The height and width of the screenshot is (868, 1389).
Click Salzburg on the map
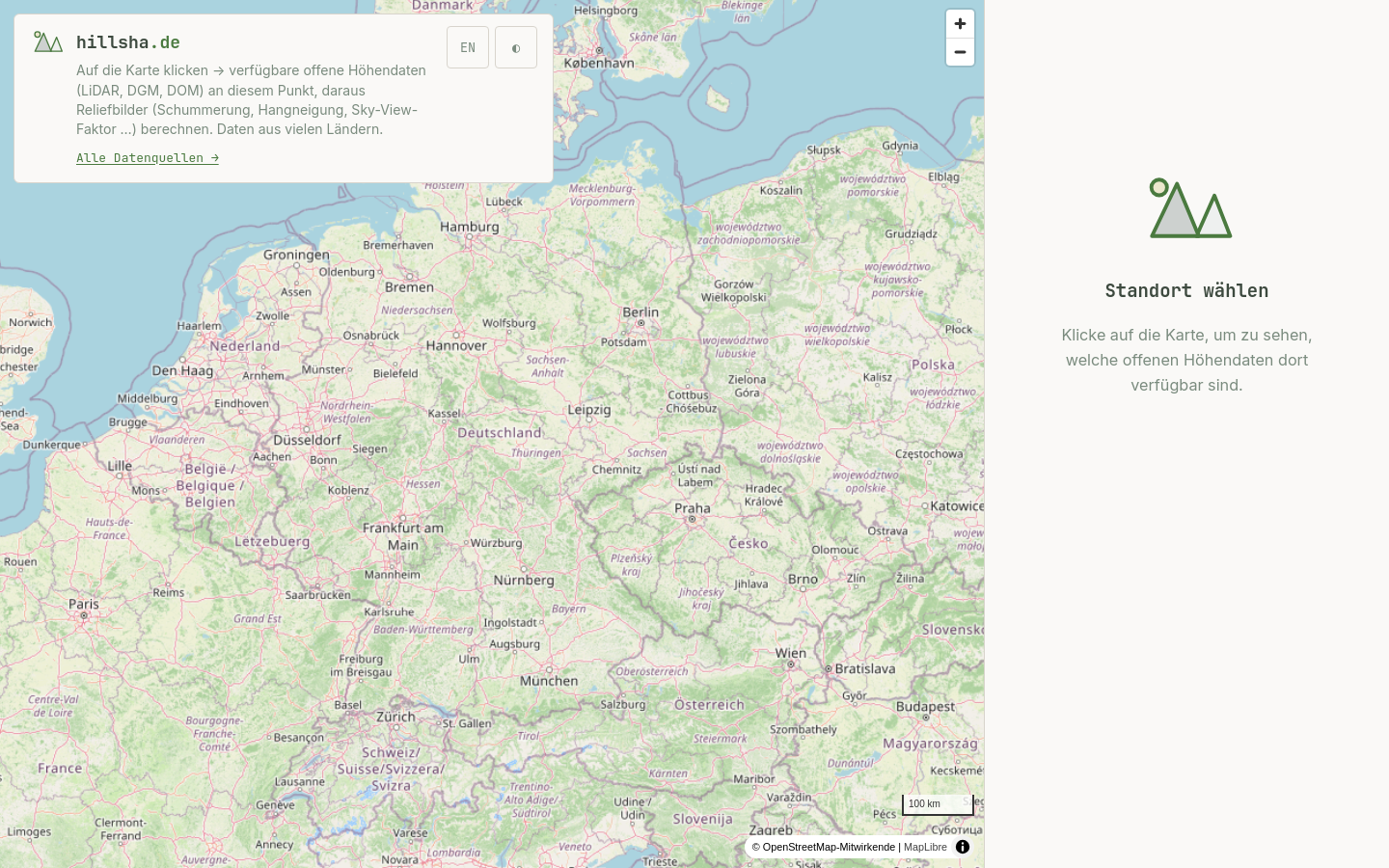coord(623,704)
